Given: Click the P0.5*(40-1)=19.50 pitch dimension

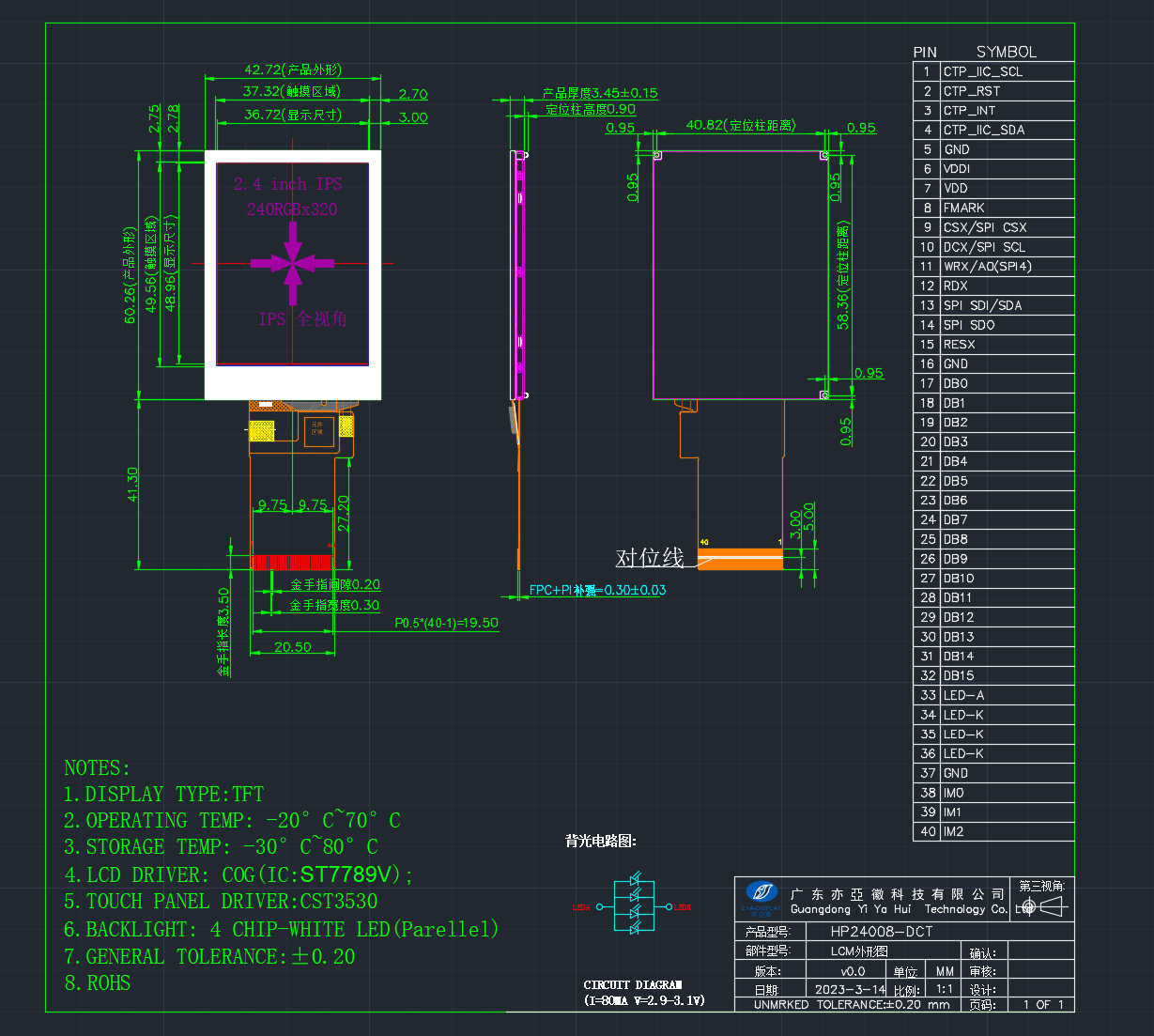Looking at the screenshot, I should tap(446, 623).
